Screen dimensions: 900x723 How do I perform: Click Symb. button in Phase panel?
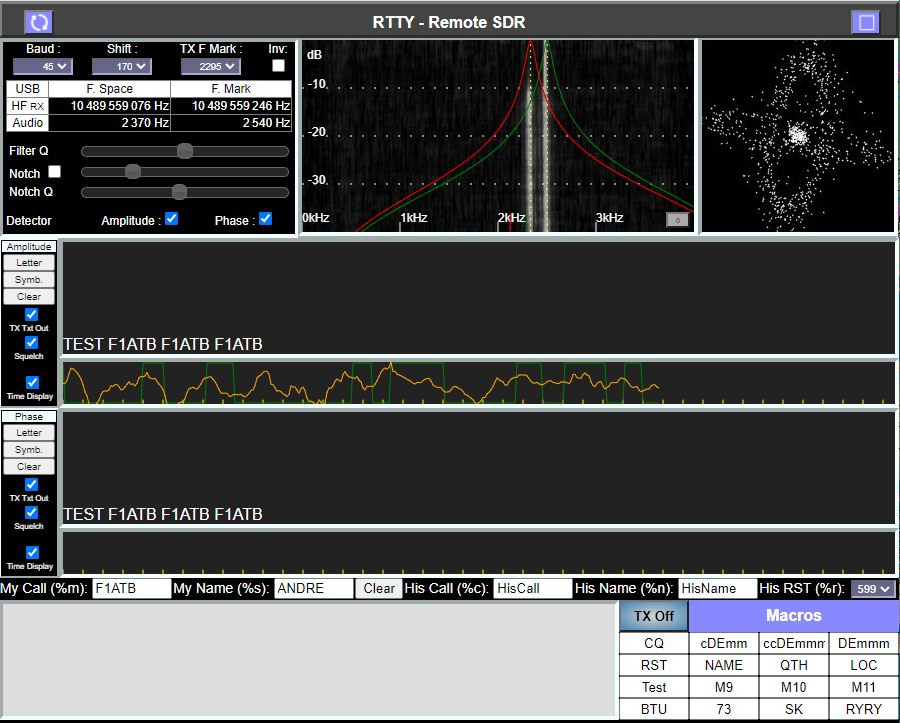(29, 450)
